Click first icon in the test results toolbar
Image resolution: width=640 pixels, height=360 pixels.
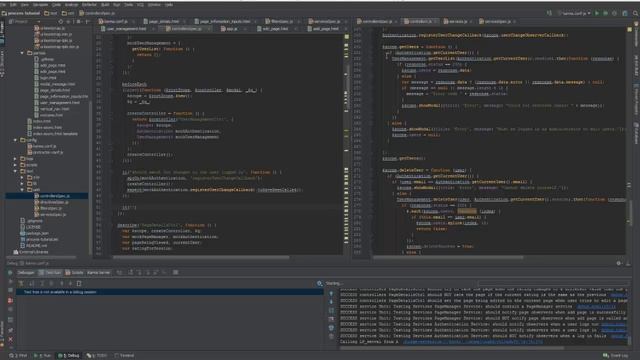coord(21,283)
